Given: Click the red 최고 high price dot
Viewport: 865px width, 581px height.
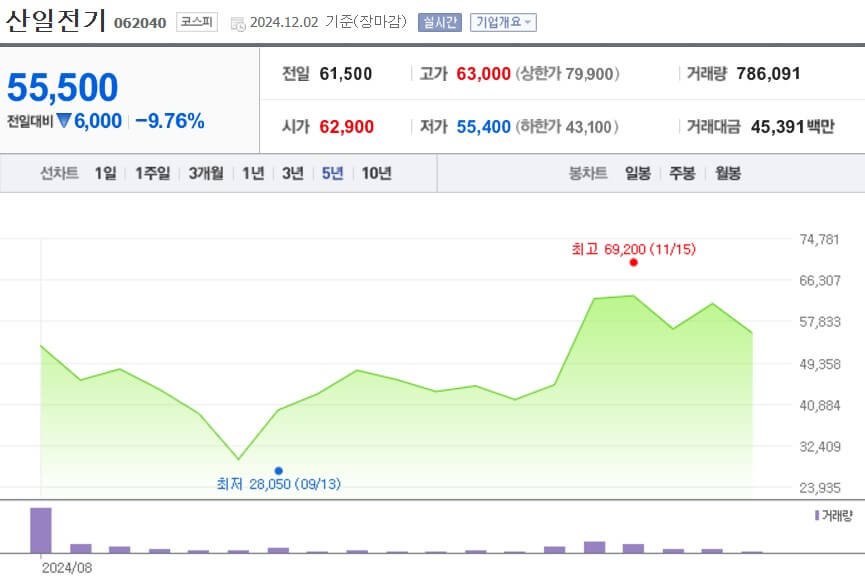Looking at the screenshot, I should 632,263.
